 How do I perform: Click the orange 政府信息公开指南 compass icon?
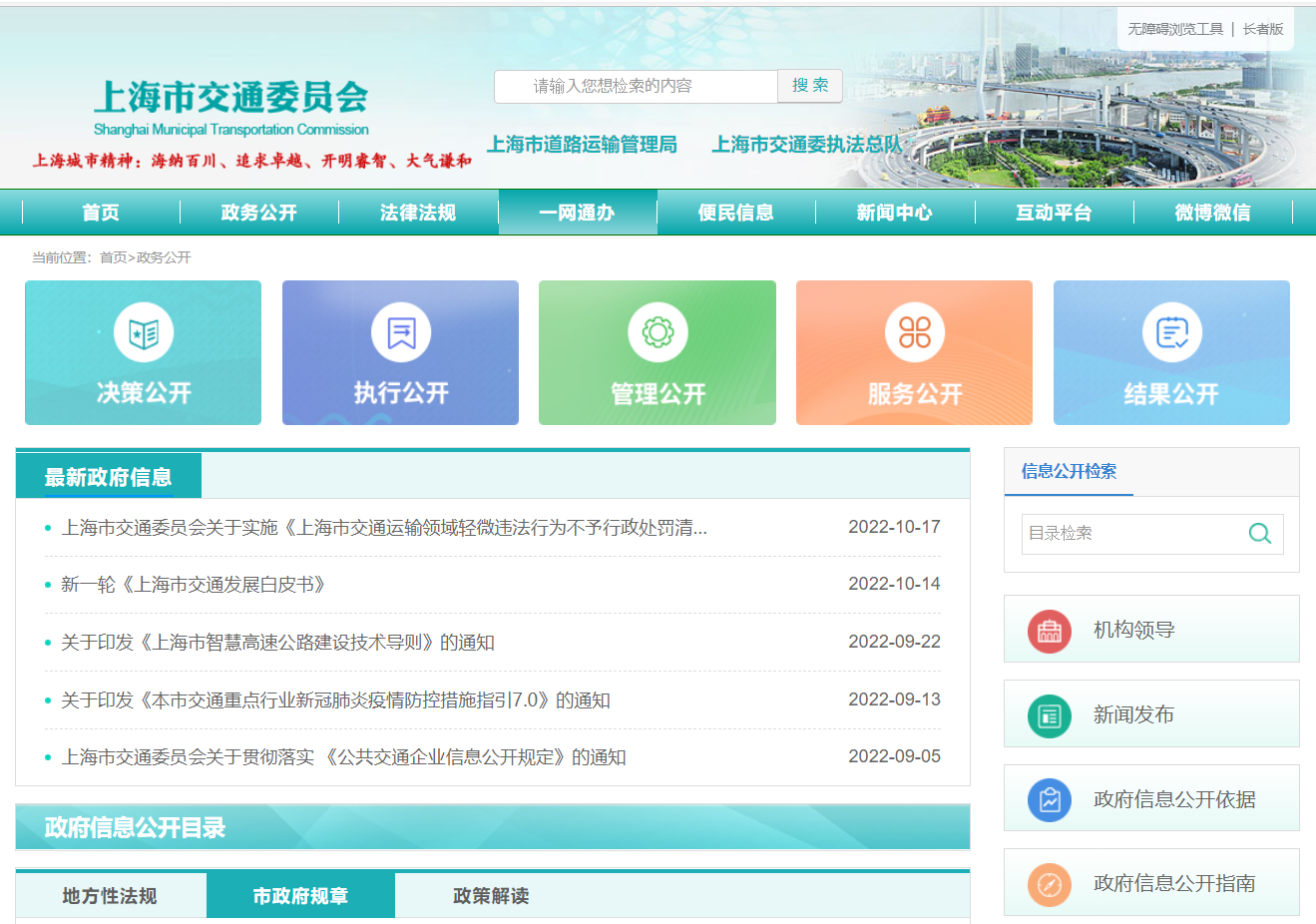(1049, 884)
